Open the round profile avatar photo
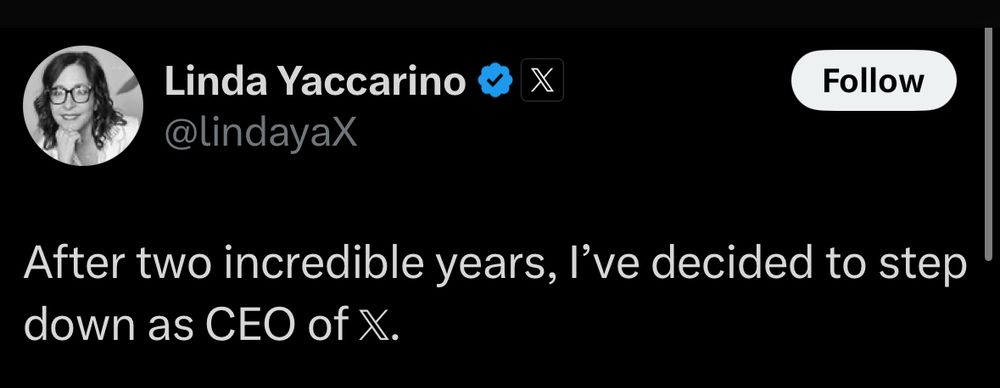1000x388 pixels. coord(83,106)
